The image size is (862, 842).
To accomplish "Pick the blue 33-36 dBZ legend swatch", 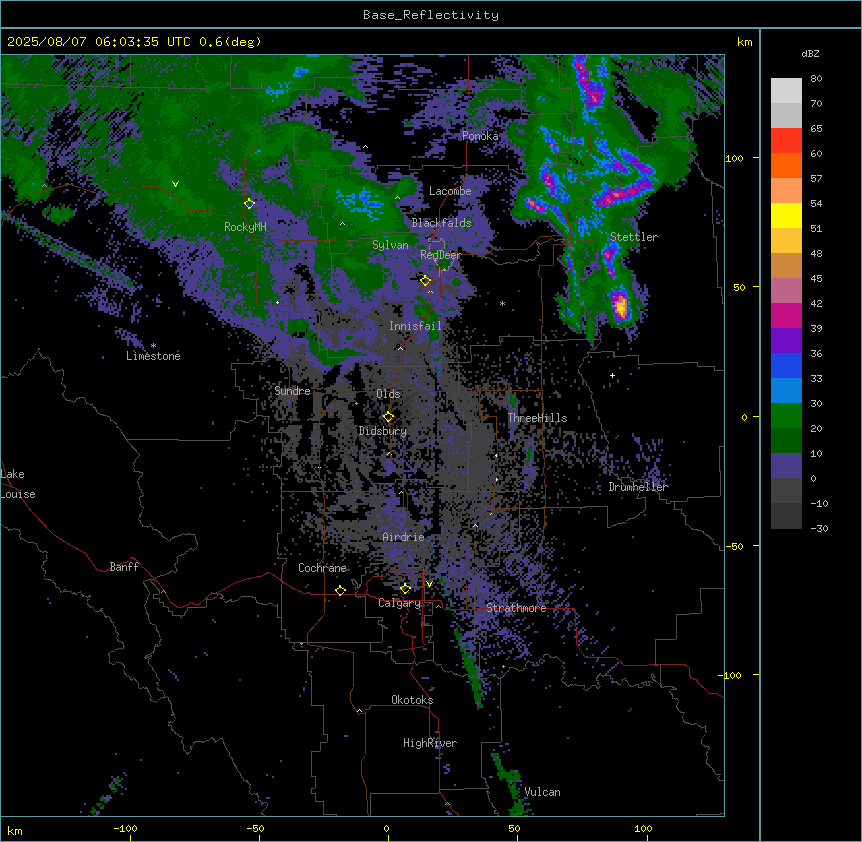I will (x=786, y=365).
